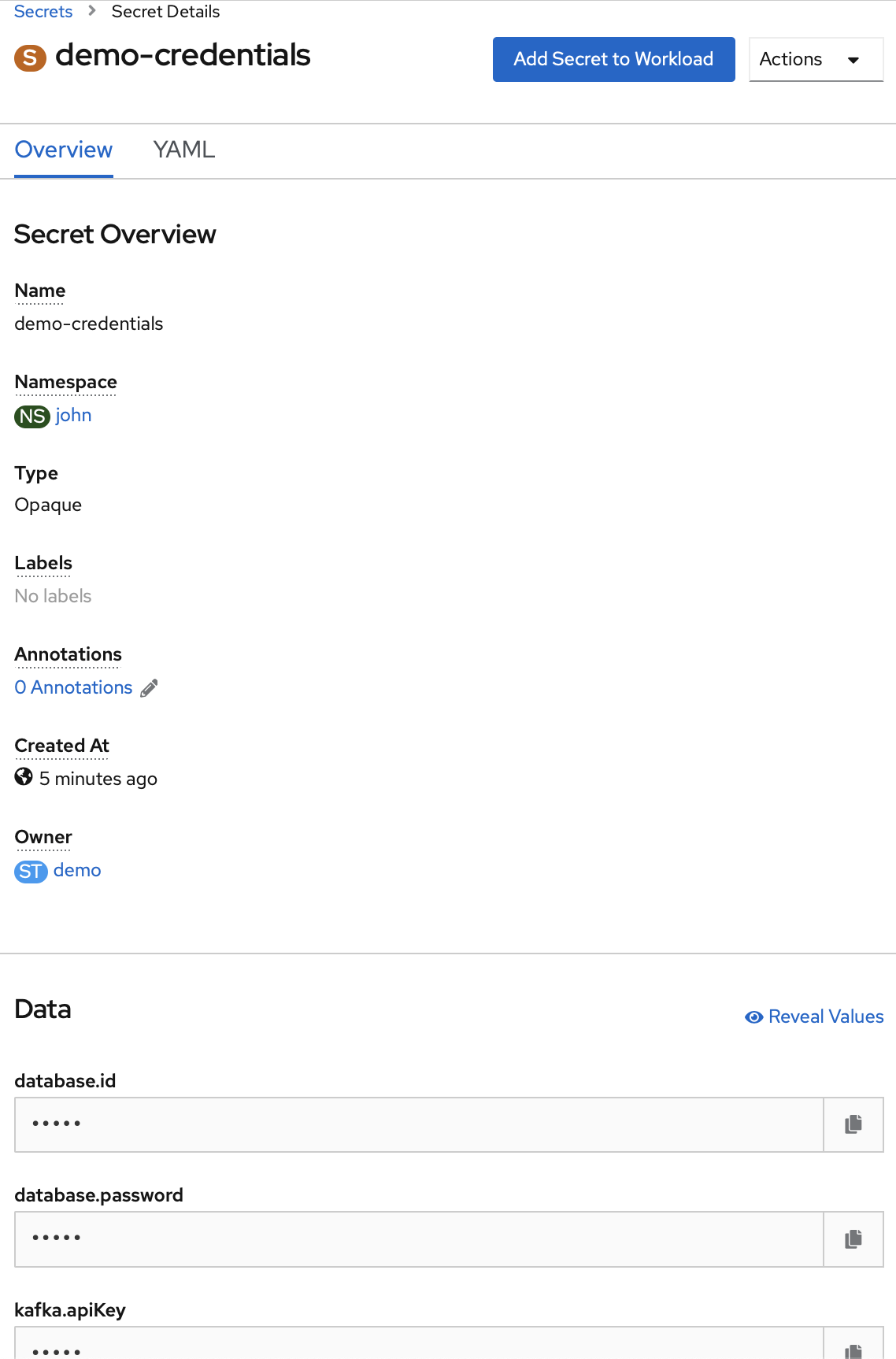Switch to the YAML tab
The height and width of the screenshot is (1359, 896).
click(x=183, y=150)
